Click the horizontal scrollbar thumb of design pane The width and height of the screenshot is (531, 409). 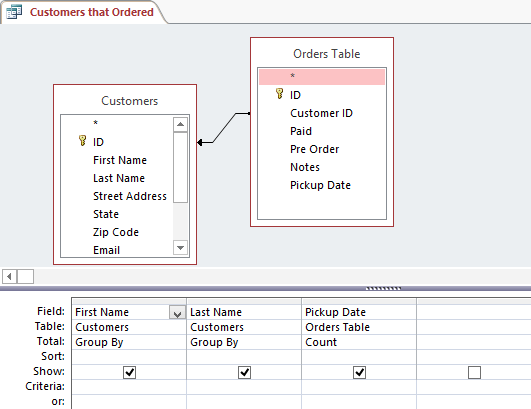click(25, 277)
